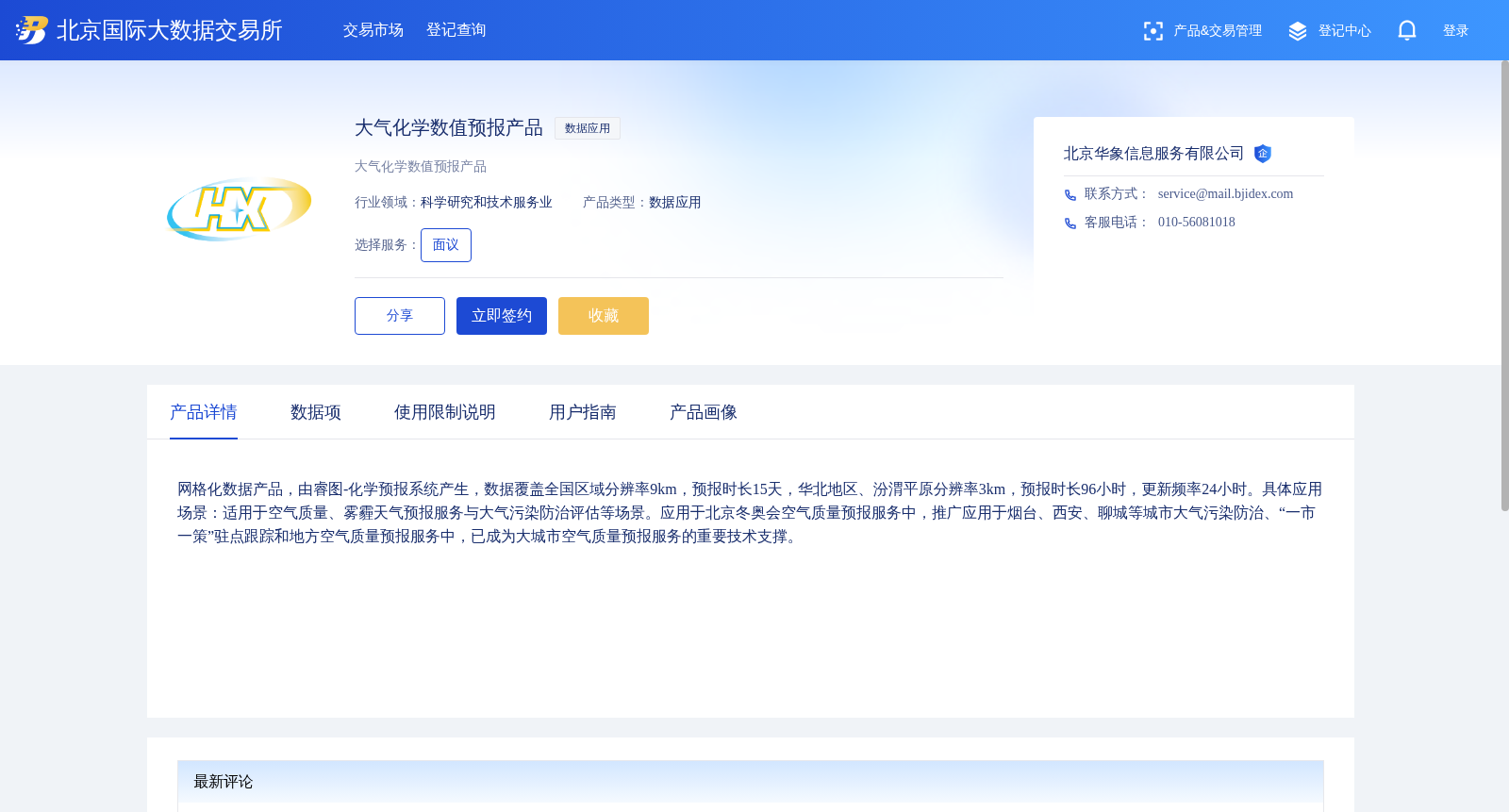Click the 数据应用 tag beside the title
The image size is (1509, 812).
point(588,128)
